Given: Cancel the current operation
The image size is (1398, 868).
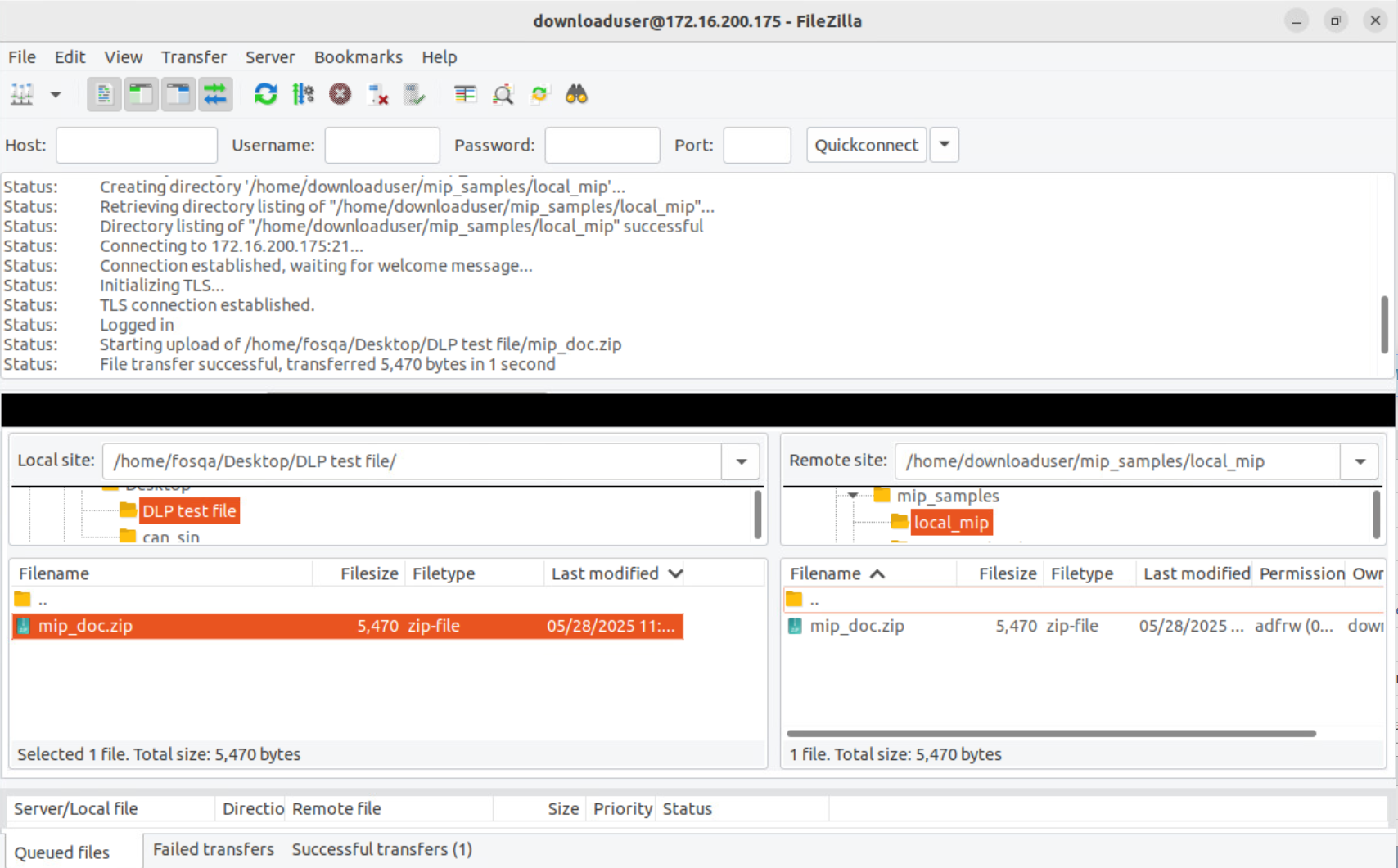Looking at the screenshot, I should pos(340,95).
